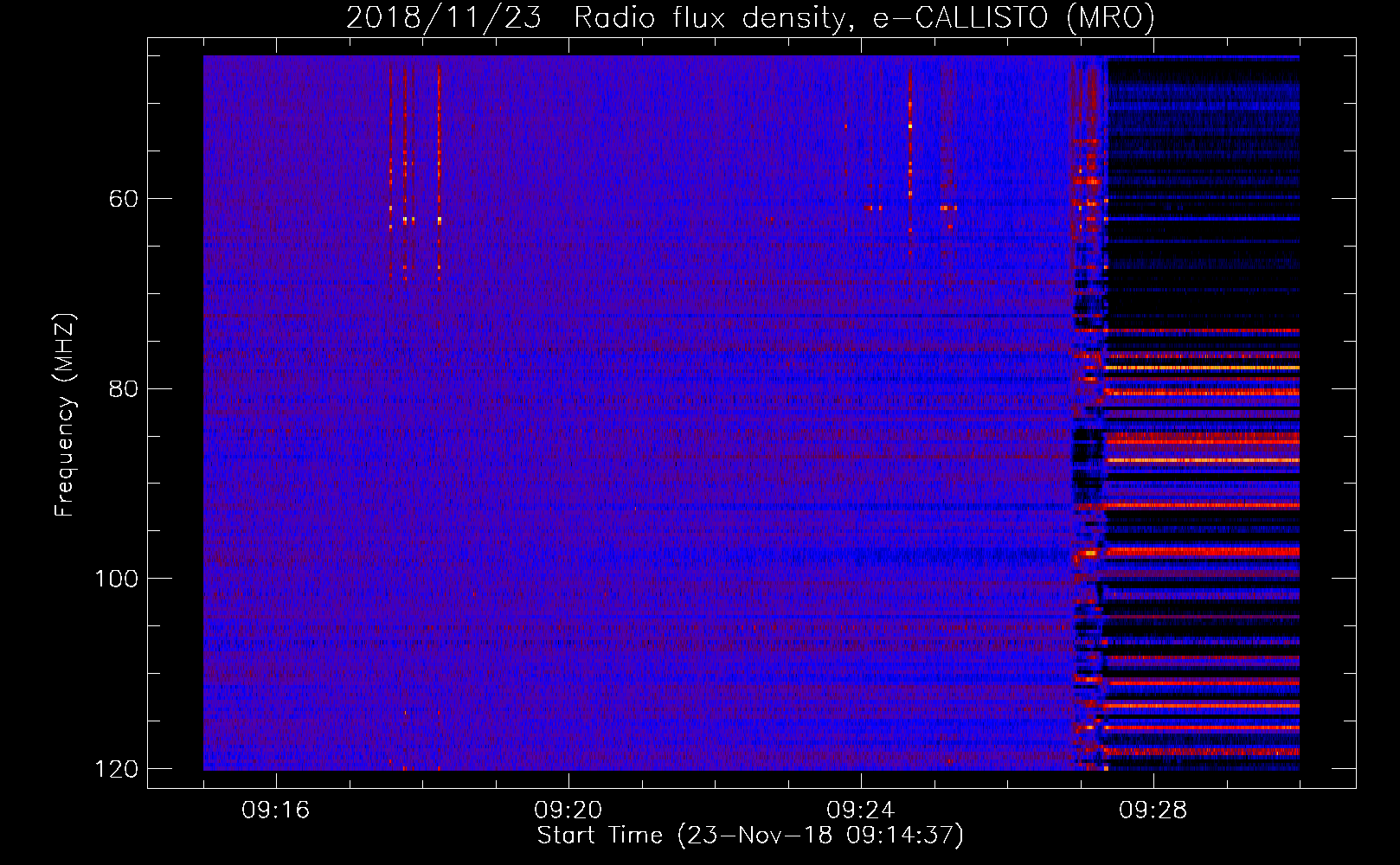Click the 120 frequency tick label
The image size is (1400, 865).
[116, 769]
